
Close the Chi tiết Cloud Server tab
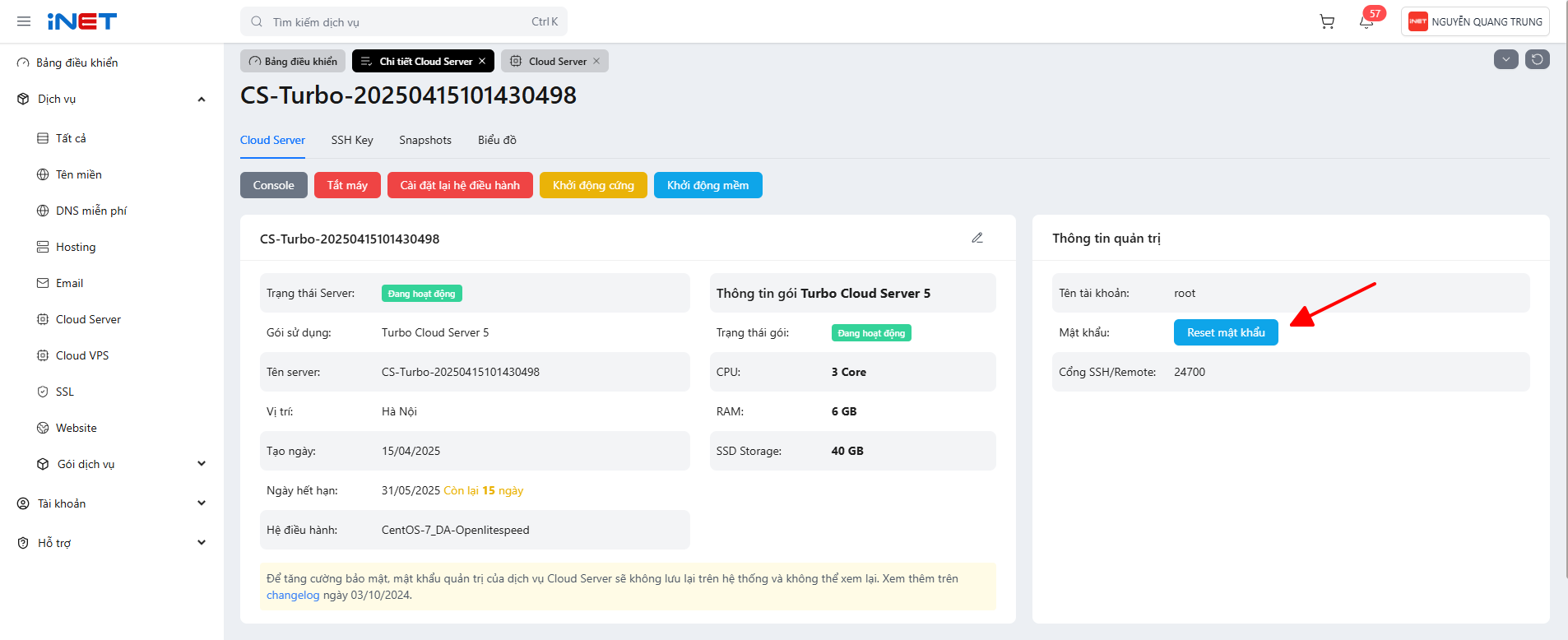(483, 62)
